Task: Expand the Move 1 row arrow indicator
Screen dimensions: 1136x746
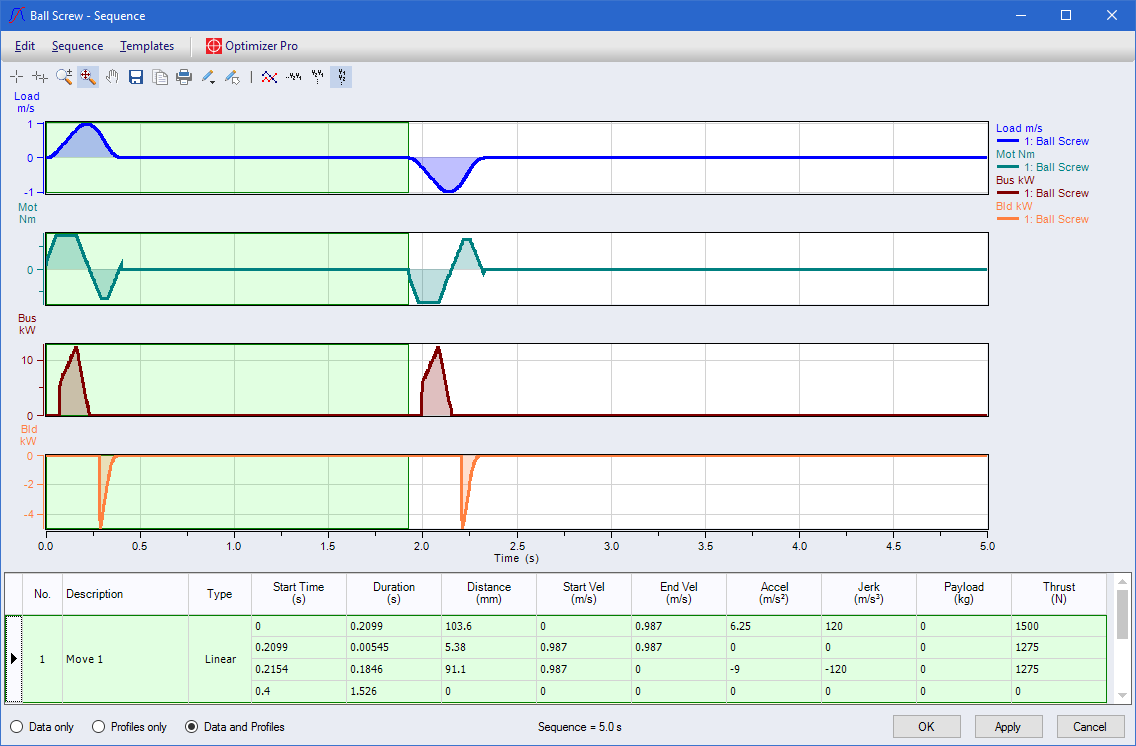Action: [13, 659]
